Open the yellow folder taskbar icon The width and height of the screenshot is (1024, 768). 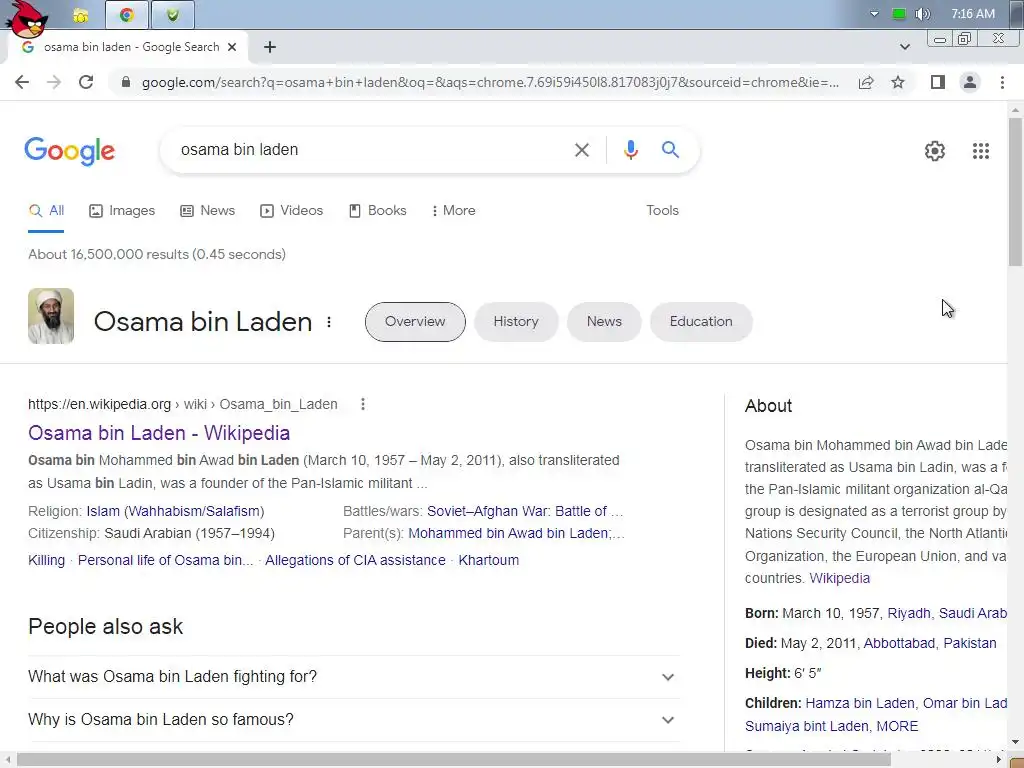click(x=80, y=16)
